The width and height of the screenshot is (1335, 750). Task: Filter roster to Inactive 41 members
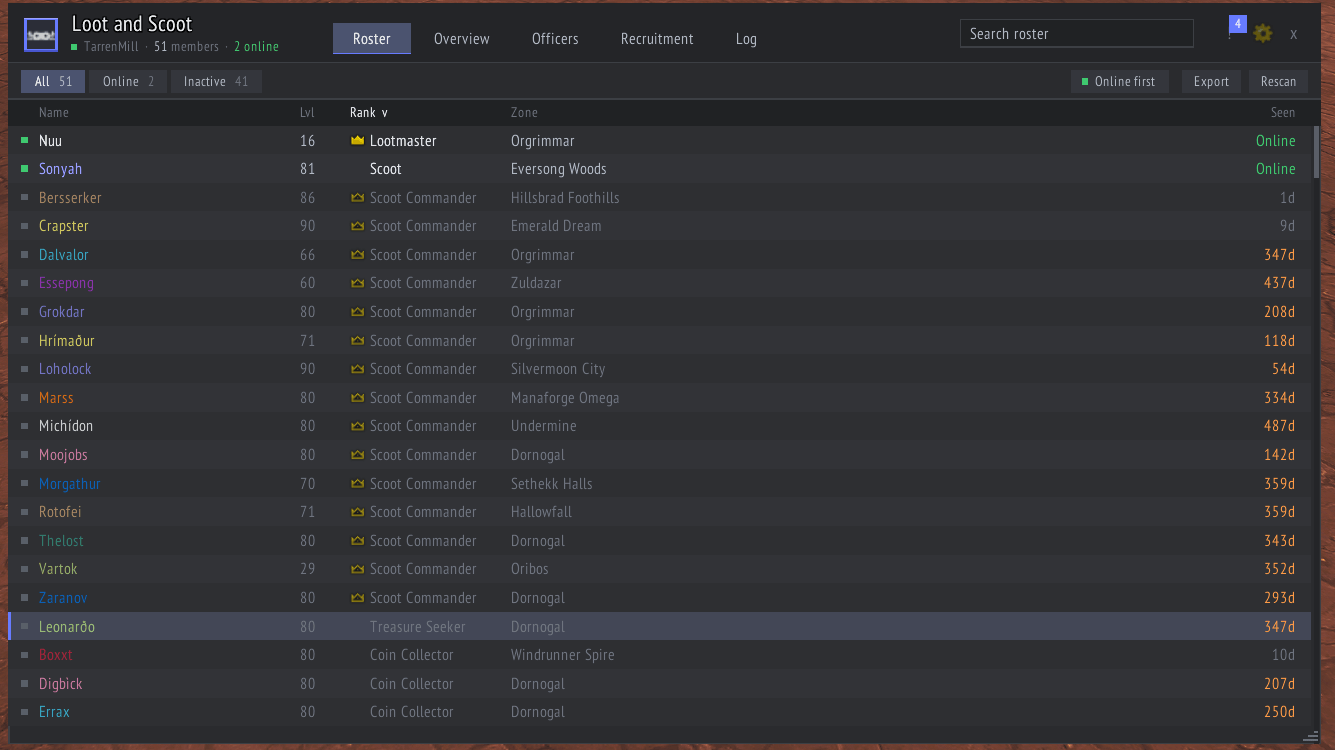[x=216, y=82]
